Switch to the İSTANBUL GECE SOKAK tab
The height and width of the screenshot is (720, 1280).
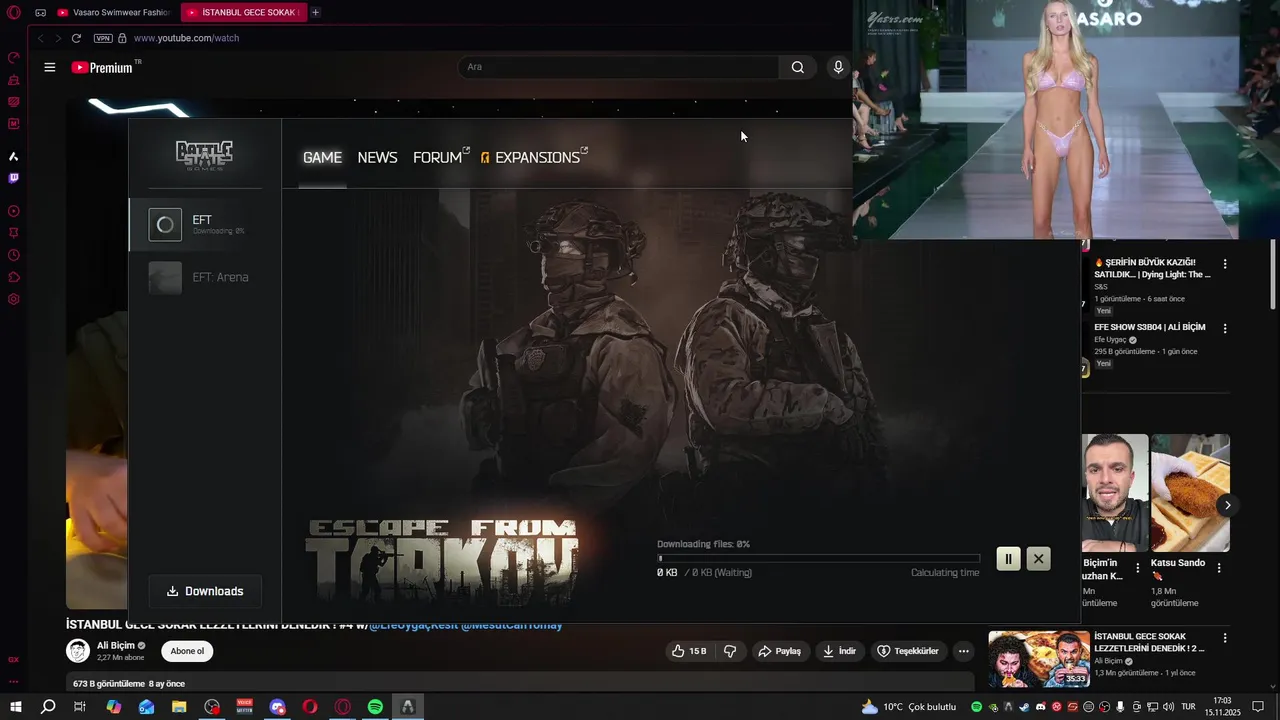click(245, 12)
